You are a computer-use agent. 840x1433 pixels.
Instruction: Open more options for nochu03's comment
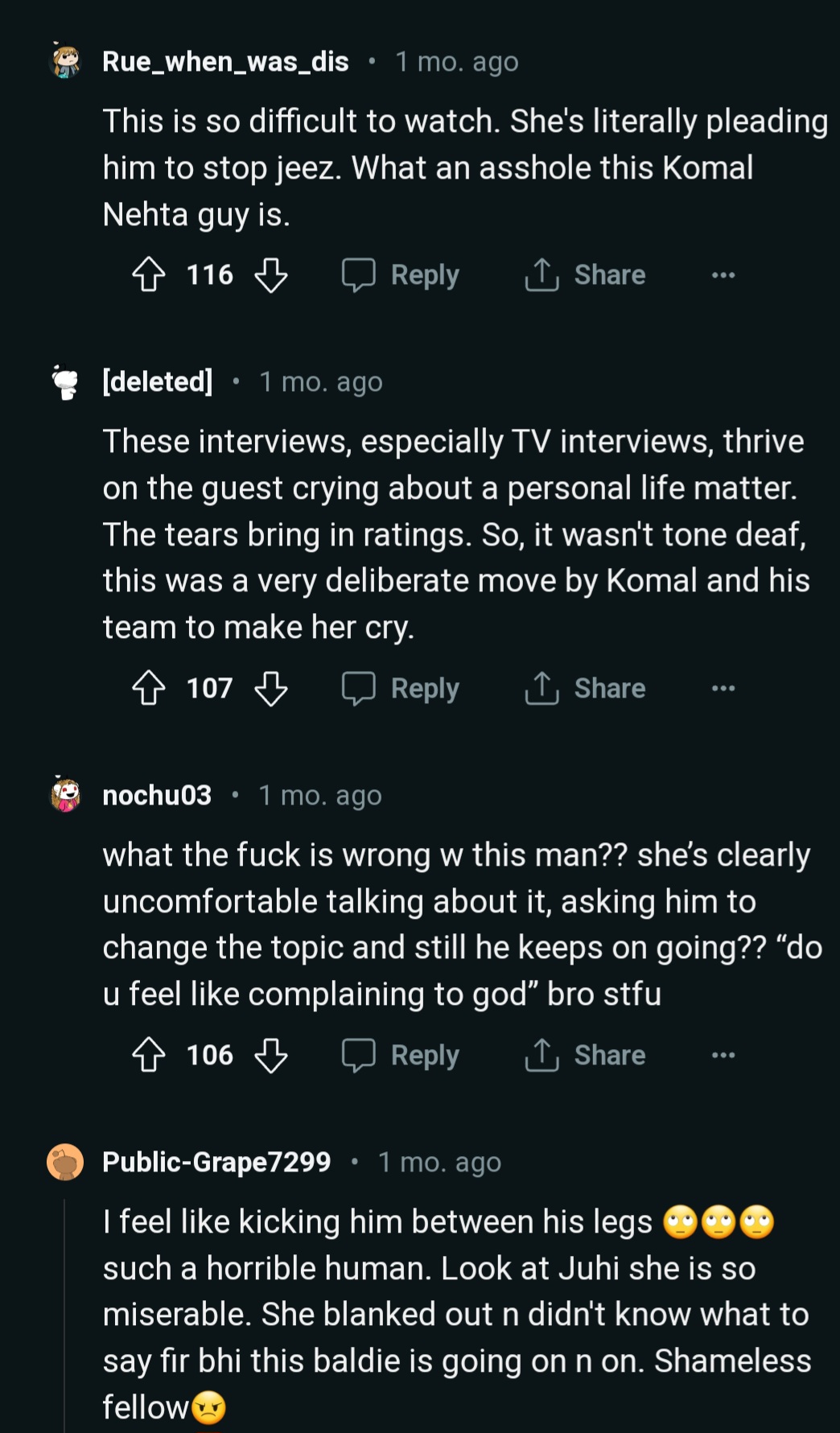click(x=723, y=1056)
